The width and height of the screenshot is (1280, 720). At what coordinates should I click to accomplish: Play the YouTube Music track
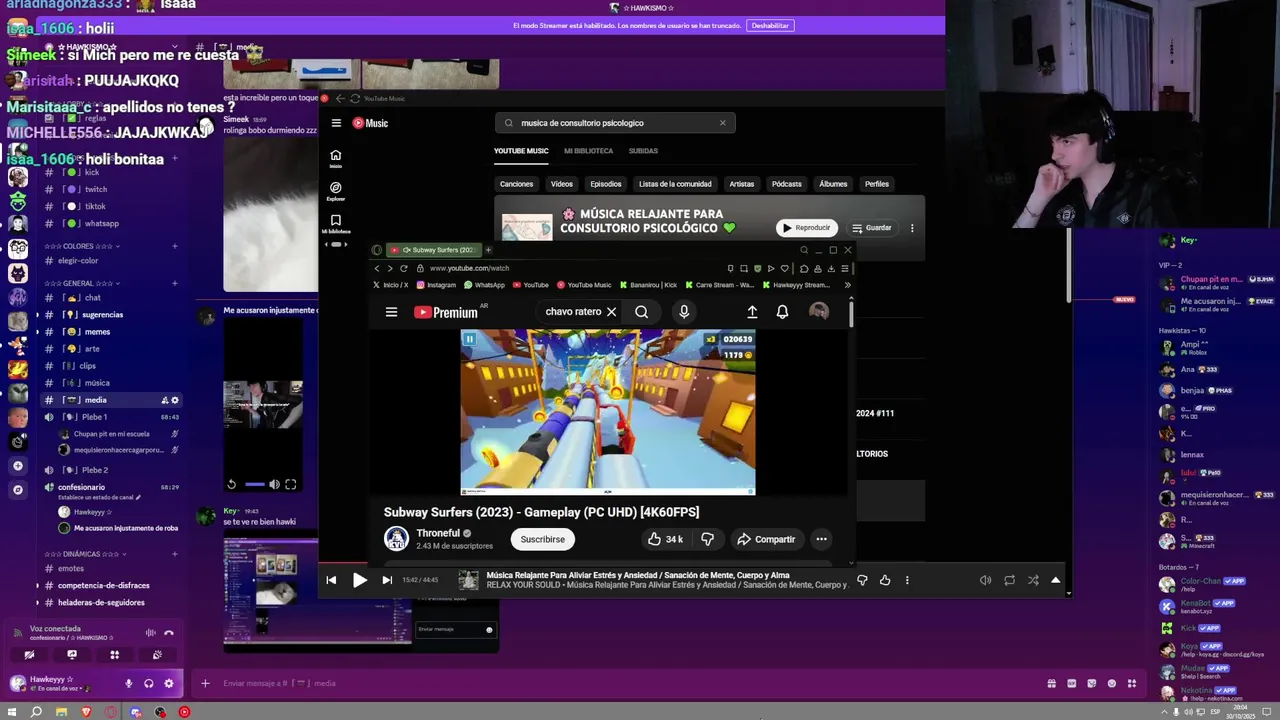click(x=360, y=580)
